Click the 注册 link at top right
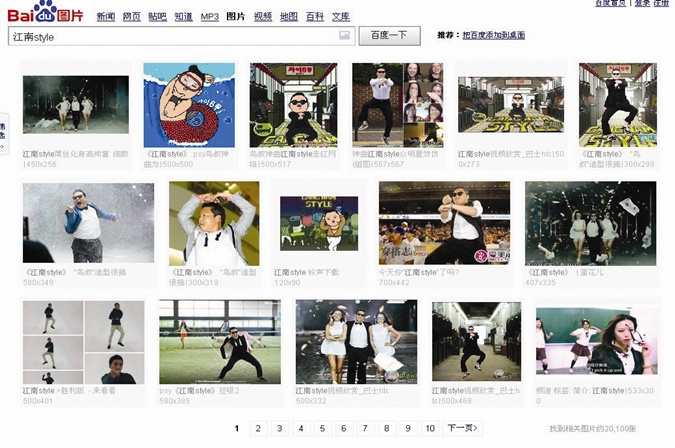The height and width of the screenshot is (448, 675). click(x=661, y=3)
